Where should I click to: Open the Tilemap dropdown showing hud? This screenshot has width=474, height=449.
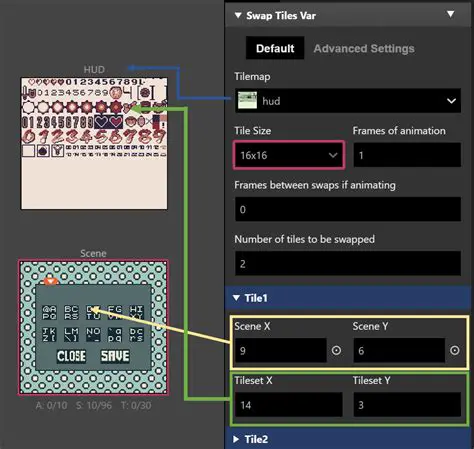(x=348, y=101)
